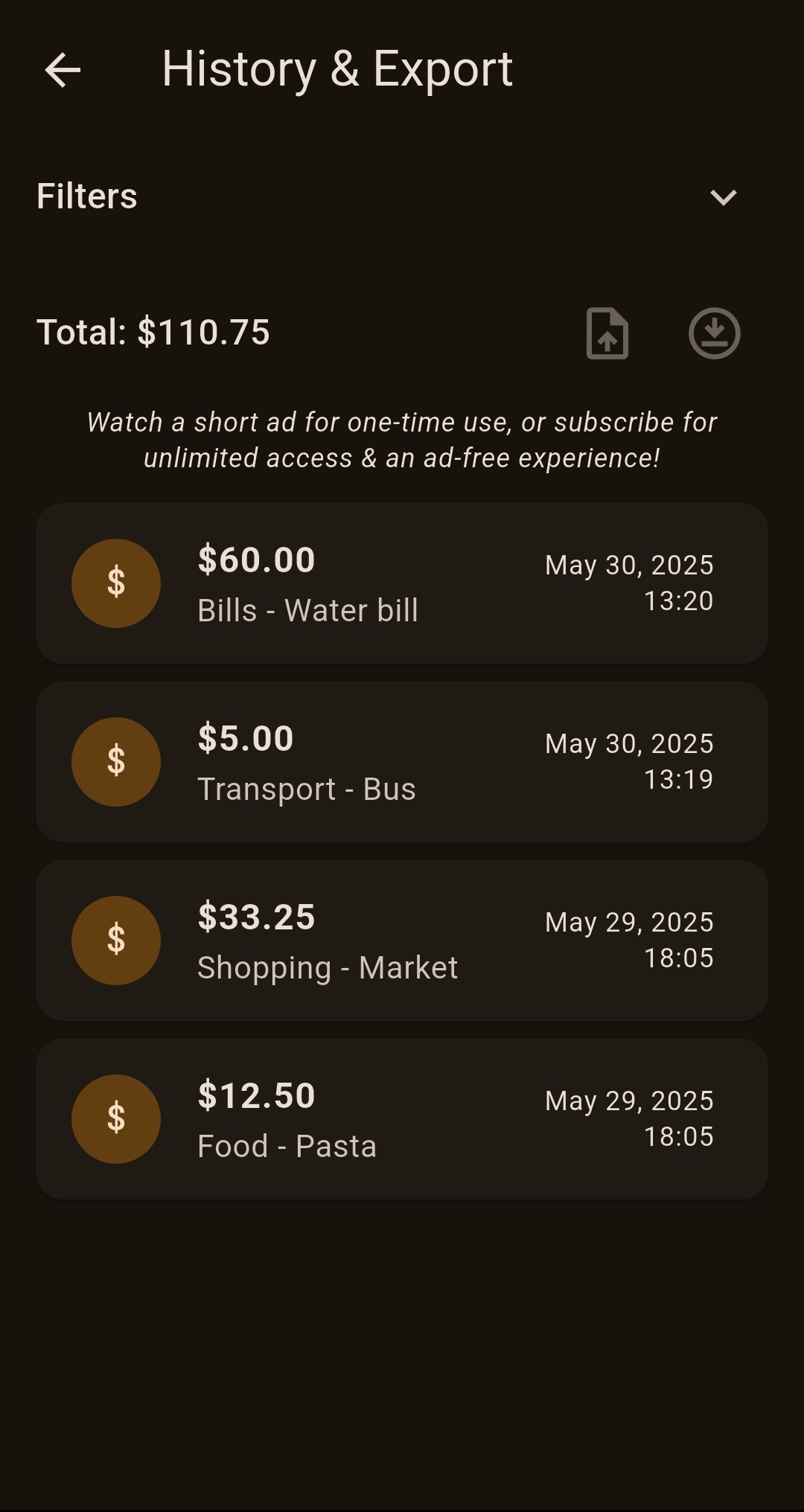804x1512 pixels.
Task: Select the $33.25 amount
Action: point(256,917)
